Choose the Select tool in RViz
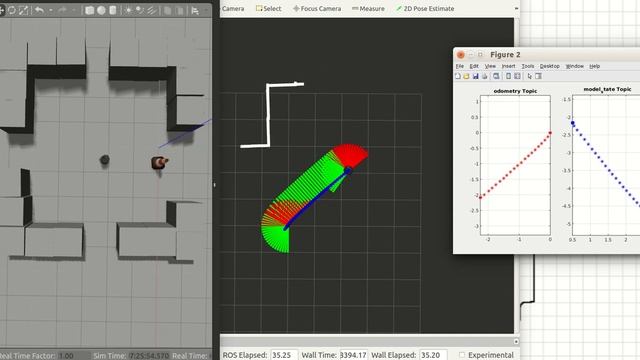 tap(269, 8)
